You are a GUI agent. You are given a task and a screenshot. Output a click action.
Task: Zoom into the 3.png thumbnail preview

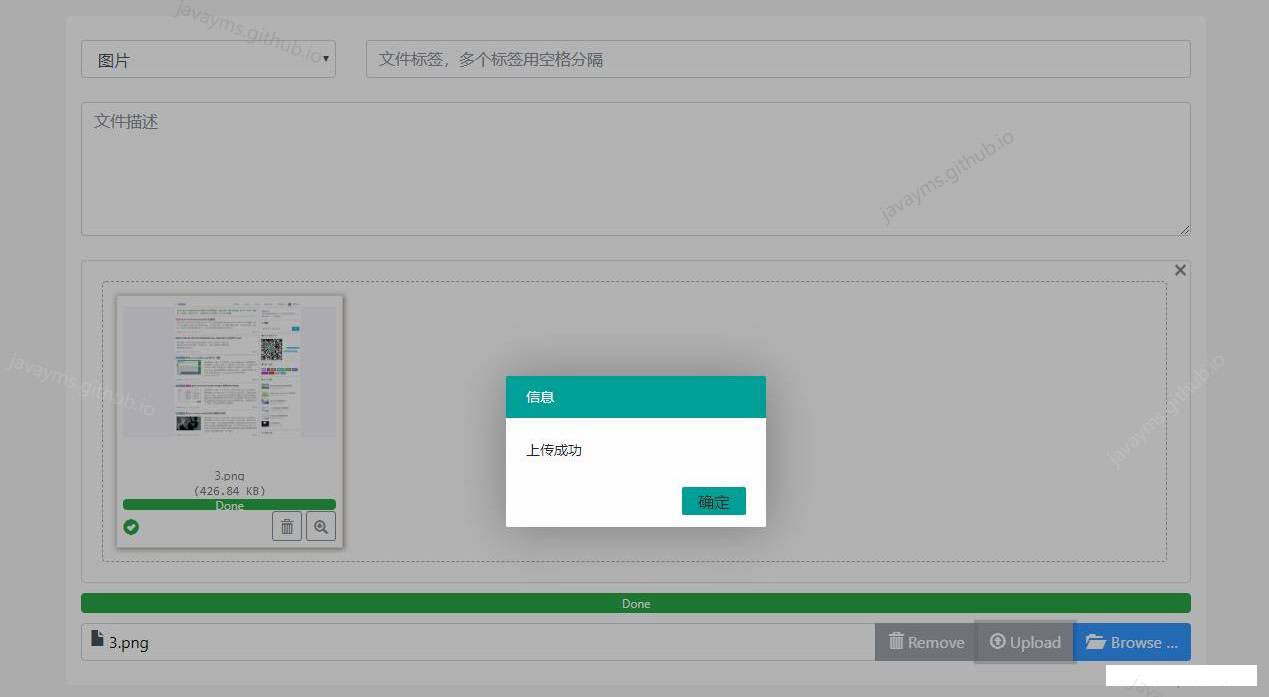click(x=320, y=525)
